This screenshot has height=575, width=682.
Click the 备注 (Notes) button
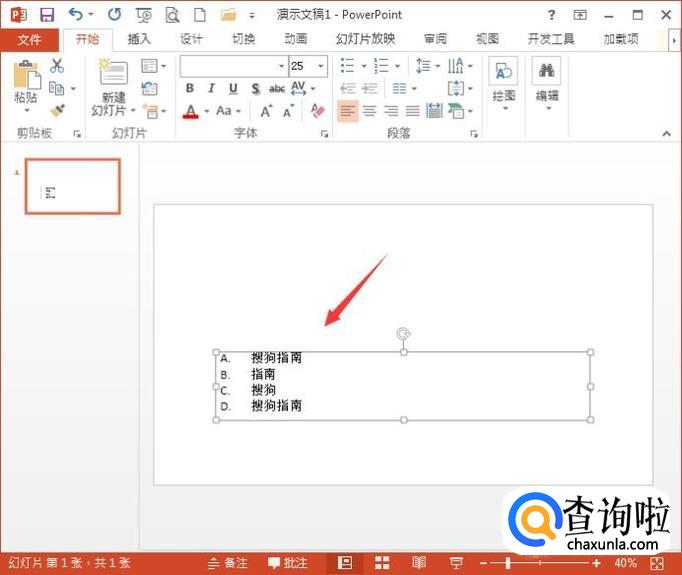pyautogui.click(x=228, y=563)
